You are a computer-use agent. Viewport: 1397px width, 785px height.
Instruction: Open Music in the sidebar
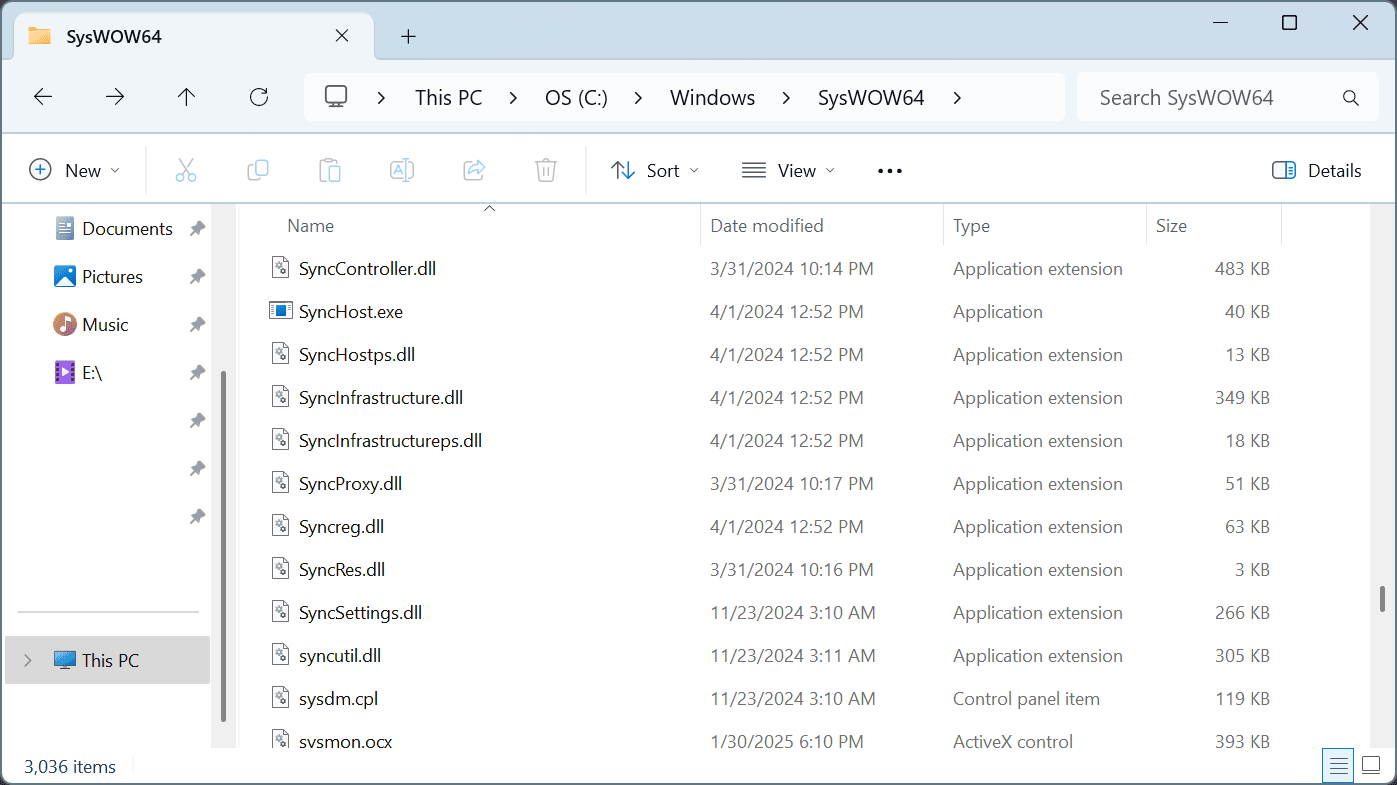pyautogui.click(x=92, y=324)
